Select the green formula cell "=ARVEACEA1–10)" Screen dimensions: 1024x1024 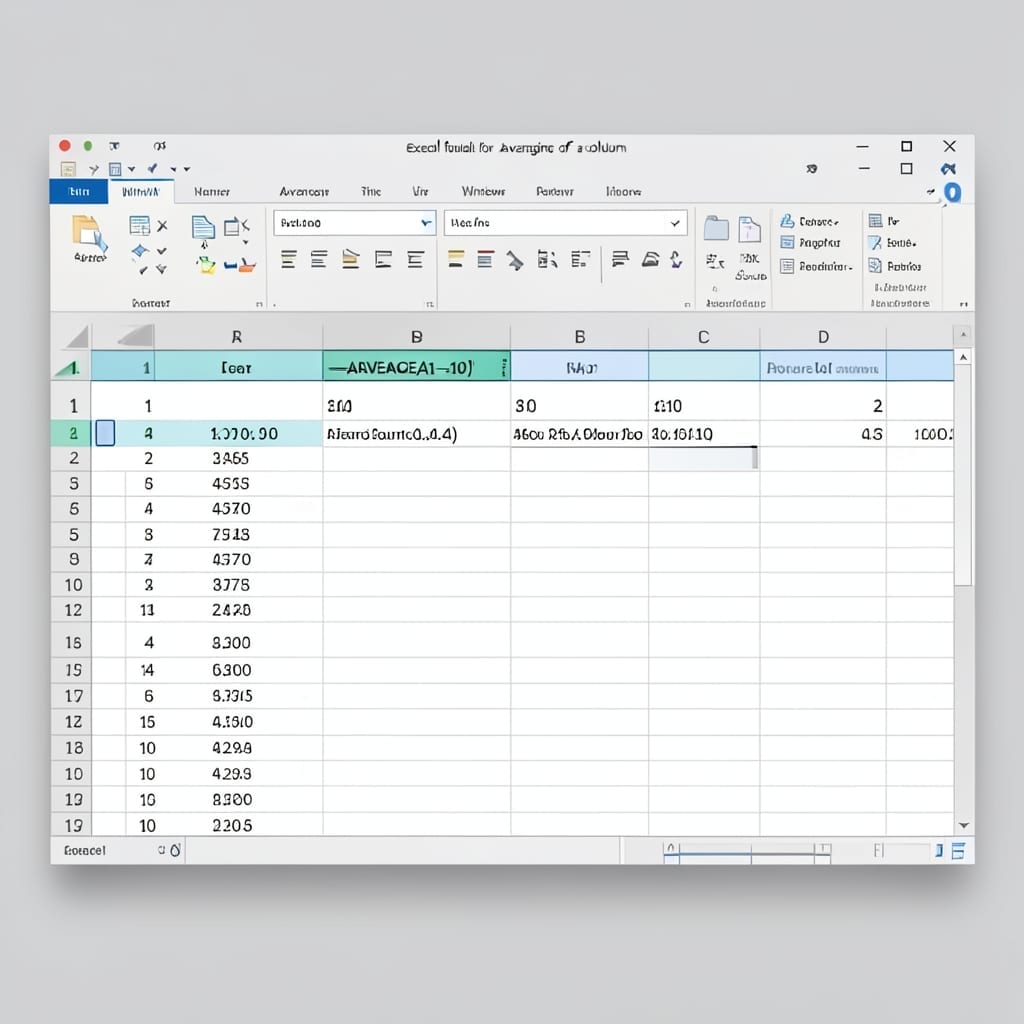[417, 368]
